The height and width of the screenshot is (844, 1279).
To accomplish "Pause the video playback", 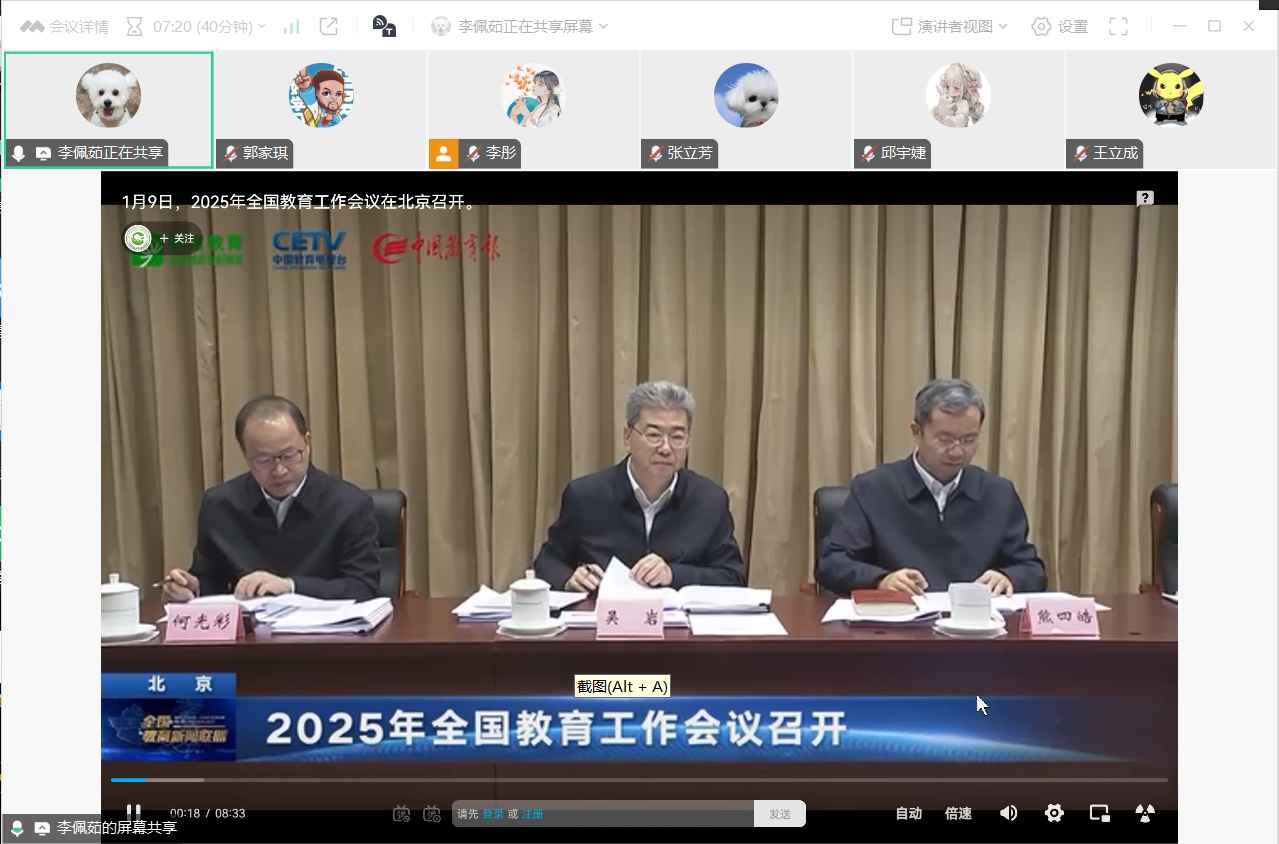I will click(x=133, y=813).
